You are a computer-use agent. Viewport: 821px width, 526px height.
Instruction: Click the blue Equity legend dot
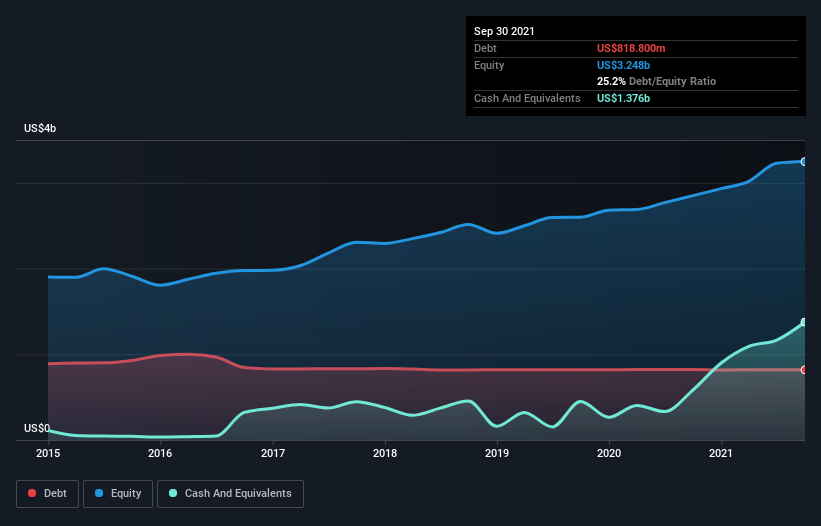click(99, 493)
